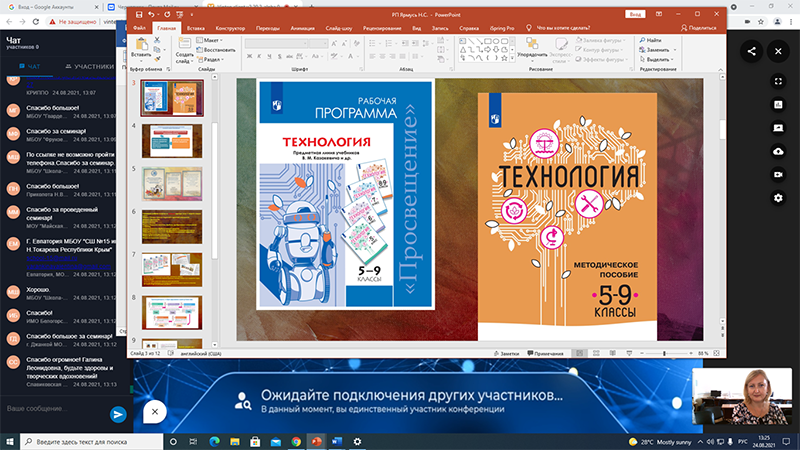Click the Format Painter brush icon

click(157, 59)
